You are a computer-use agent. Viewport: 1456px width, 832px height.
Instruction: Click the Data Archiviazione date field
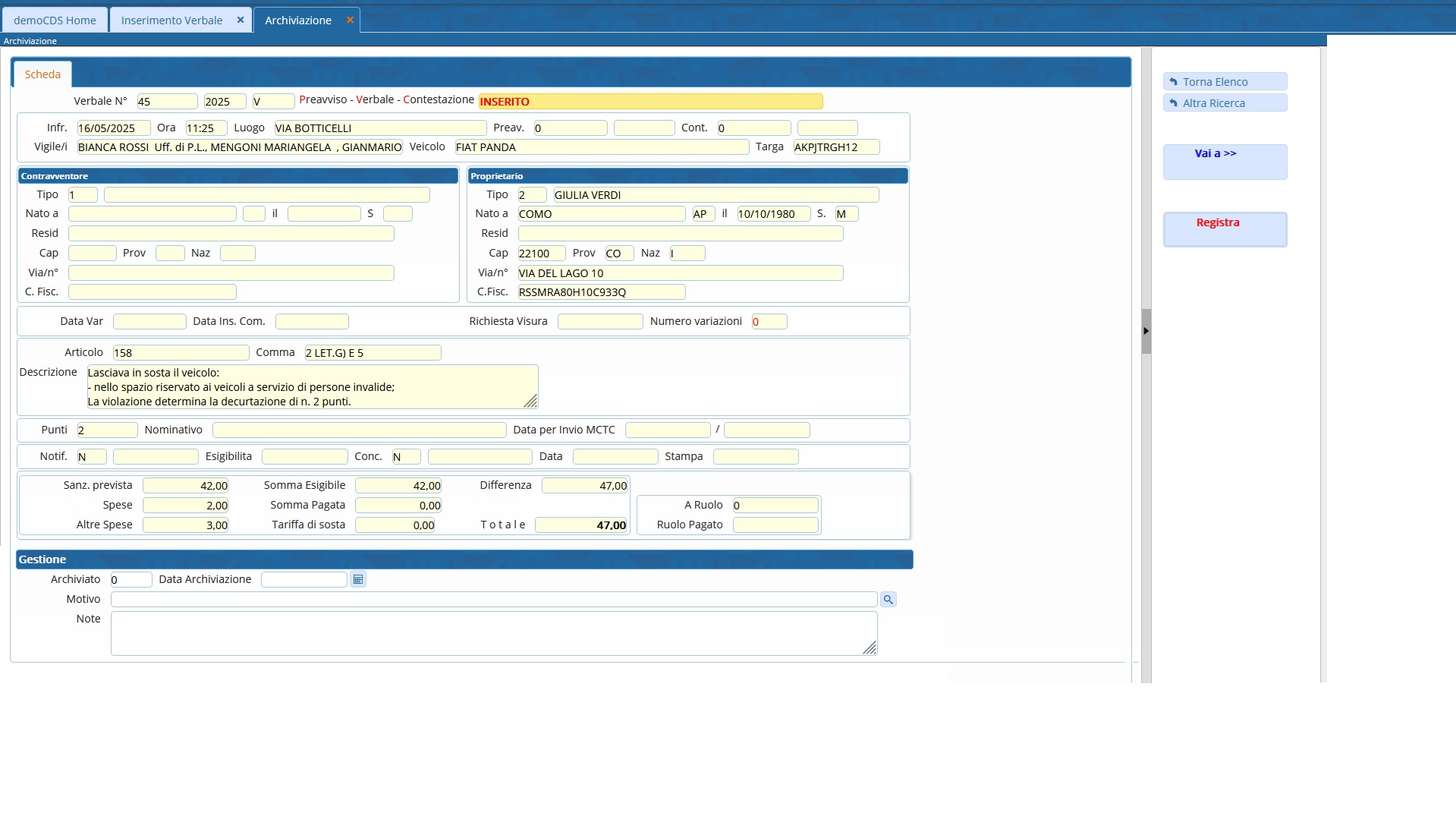pyautogui.click(x=303, y=580)
